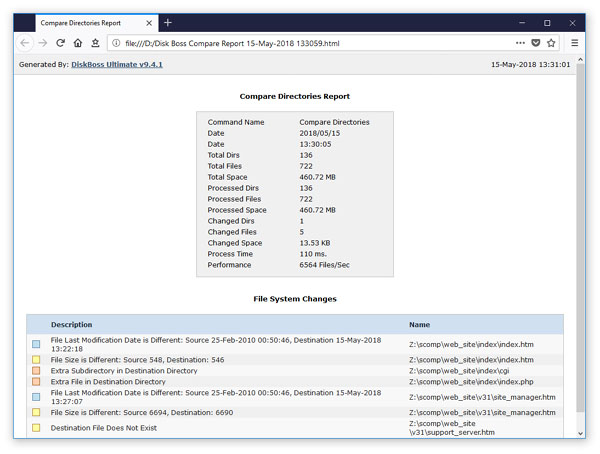Viewport: 600px width, 454px height.
Task: Click the browser back arrow button
Action: [25, 43]
